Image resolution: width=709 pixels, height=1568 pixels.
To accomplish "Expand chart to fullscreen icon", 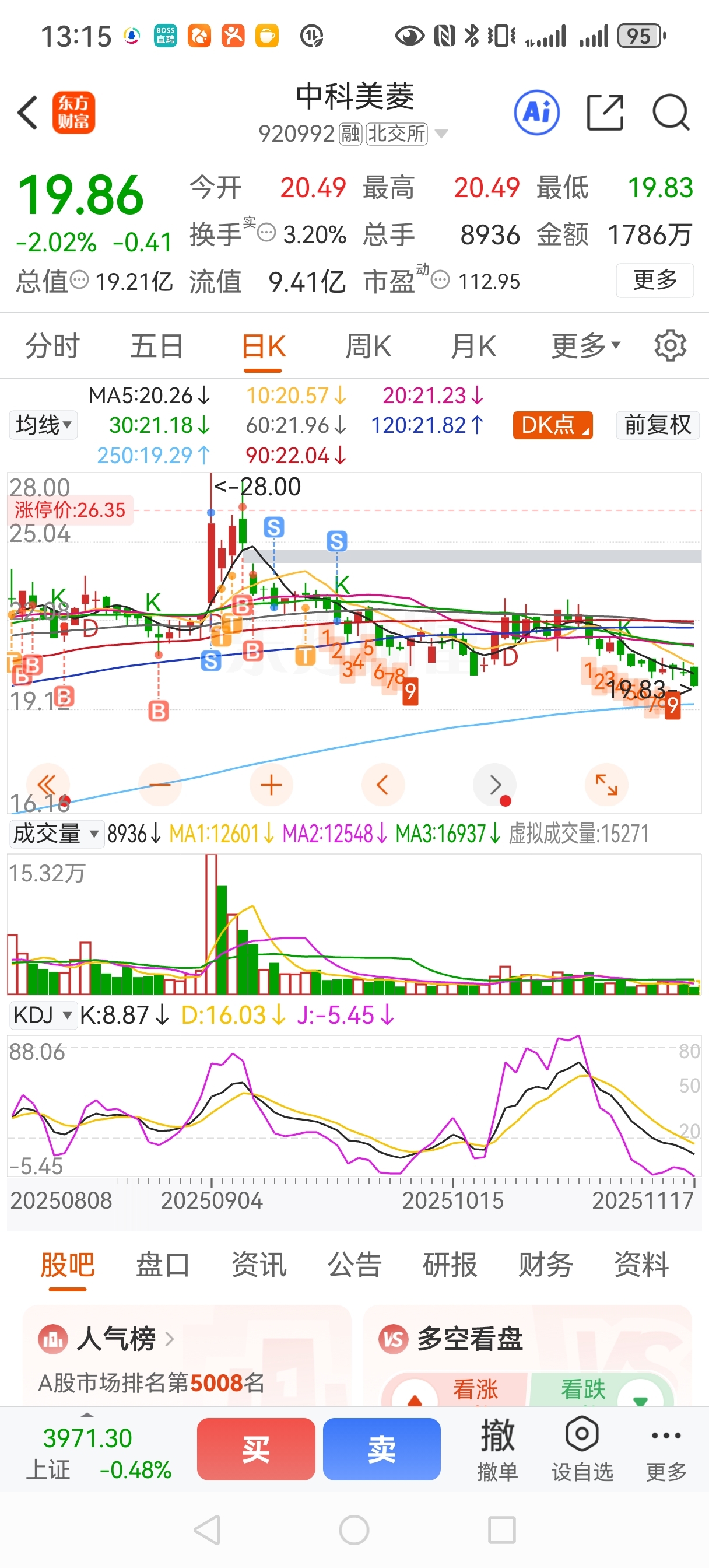I will tap(606, 785).
